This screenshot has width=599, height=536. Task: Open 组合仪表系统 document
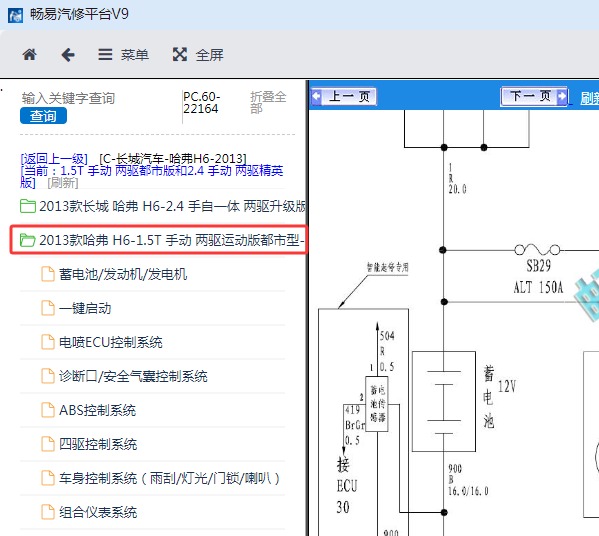(x=98, y=512)
